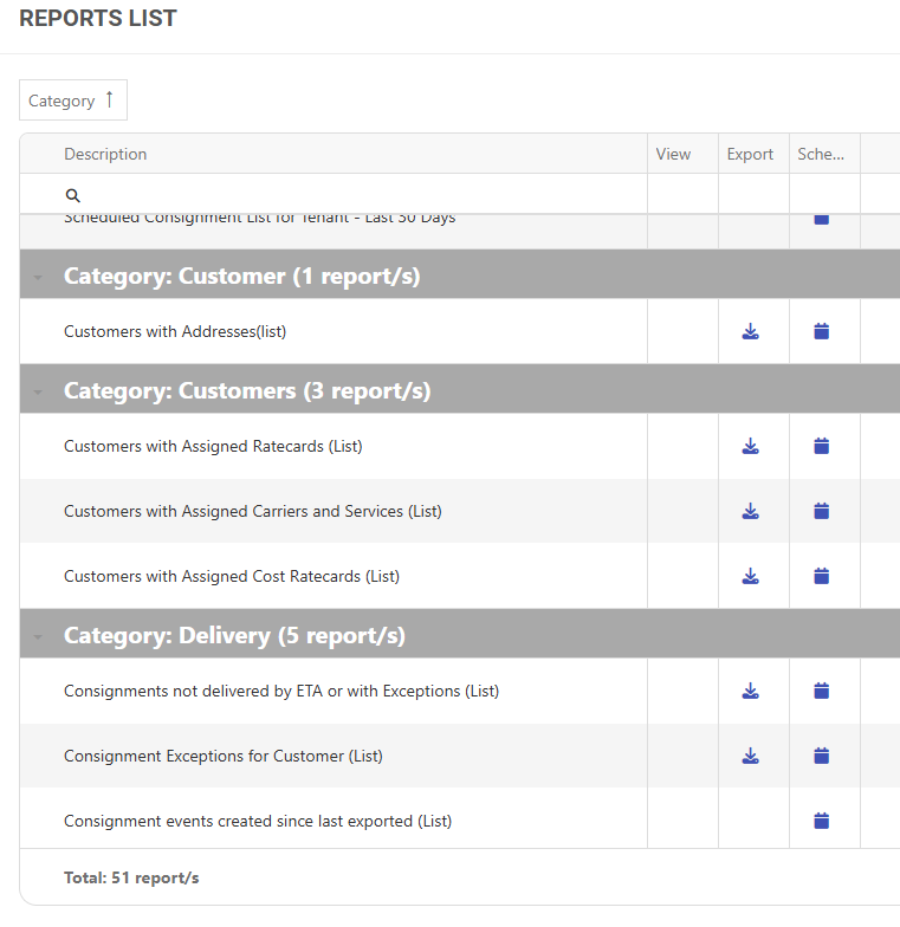Schedule Customers with Assigned Cost Ratecards report
This screenshot has height=927, width=900.
pos(821,576)
